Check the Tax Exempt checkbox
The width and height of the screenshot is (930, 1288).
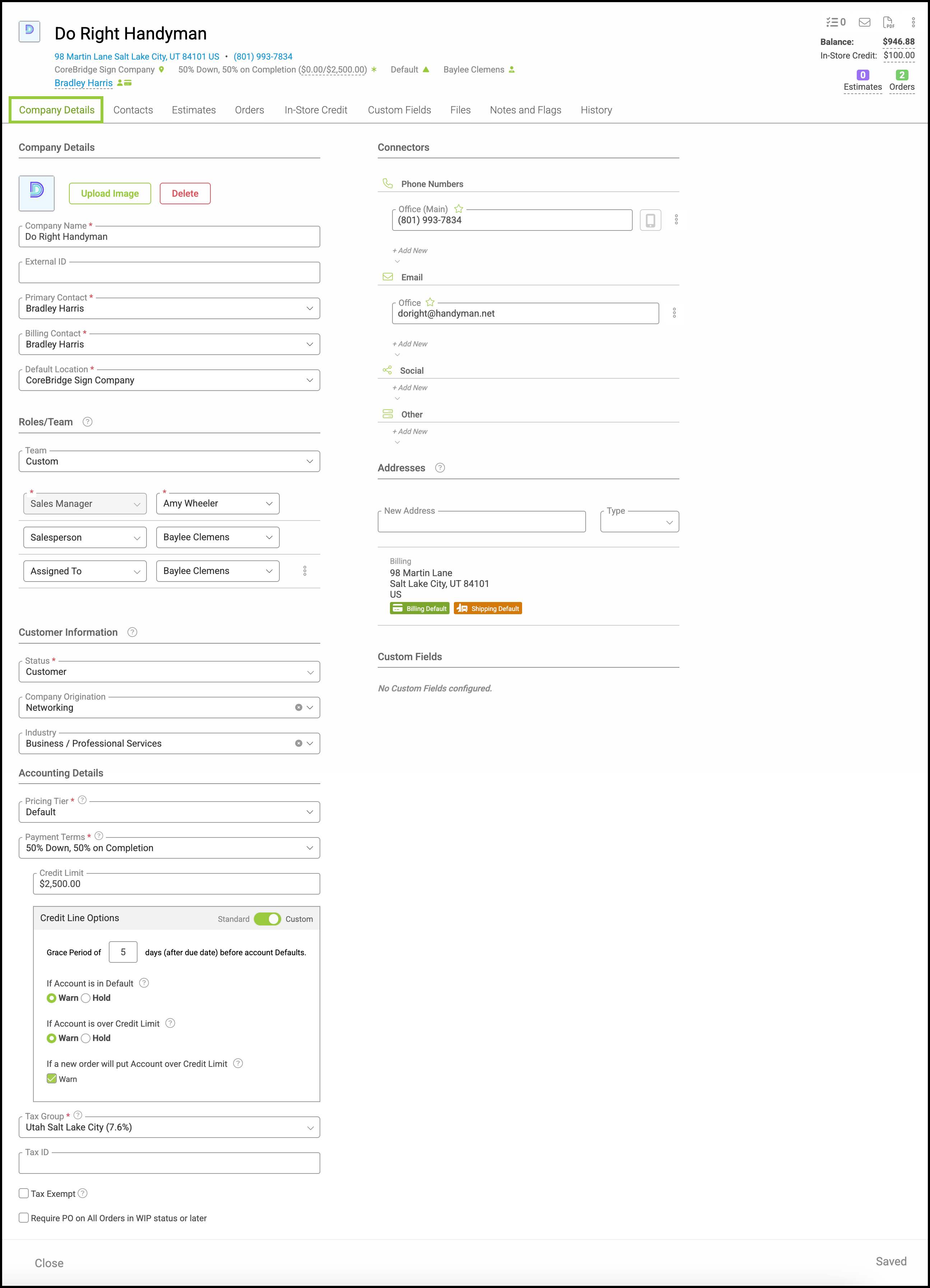[24, 1193]
